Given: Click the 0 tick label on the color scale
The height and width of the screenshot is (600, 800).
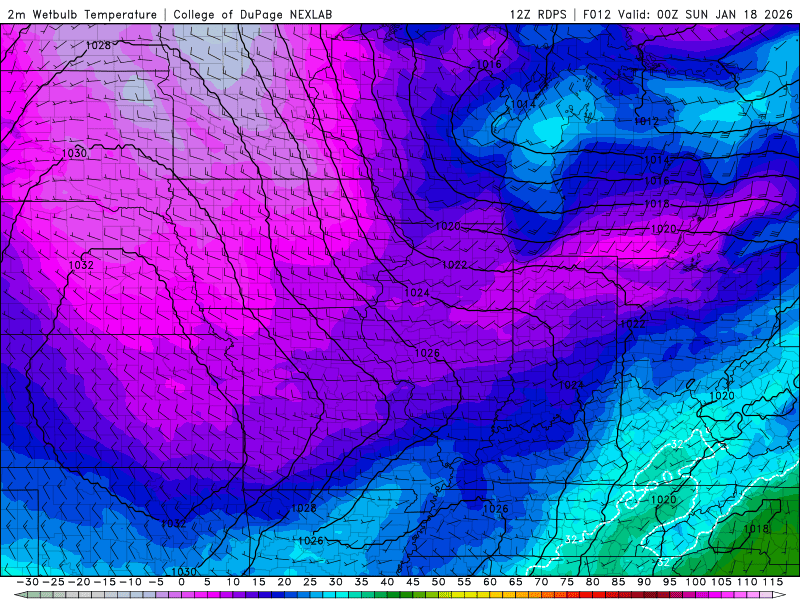Looking at the screenshot, I should pos(182,582).
